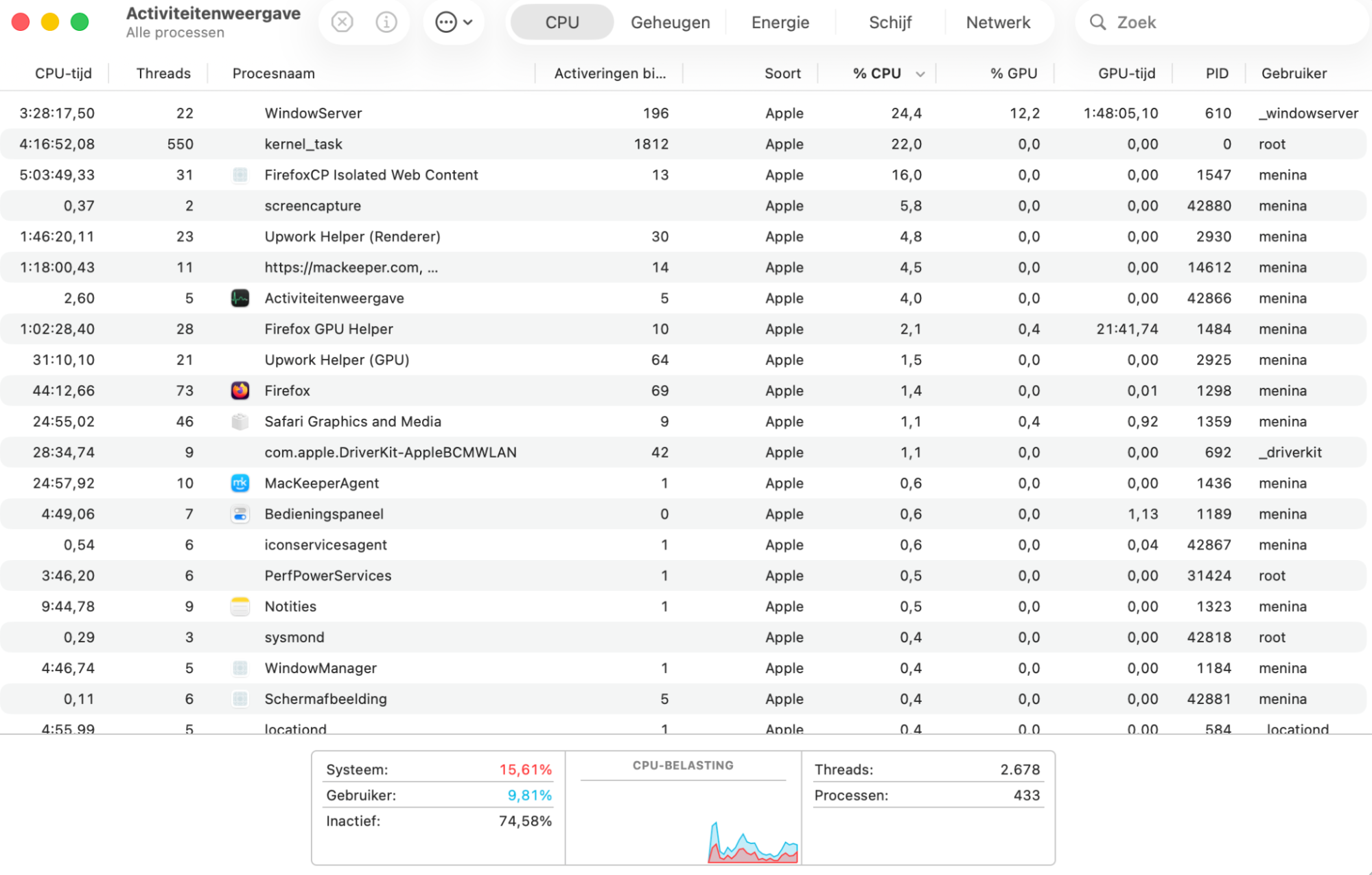Click the stop process (X) toolbar icon

point(342,22)
